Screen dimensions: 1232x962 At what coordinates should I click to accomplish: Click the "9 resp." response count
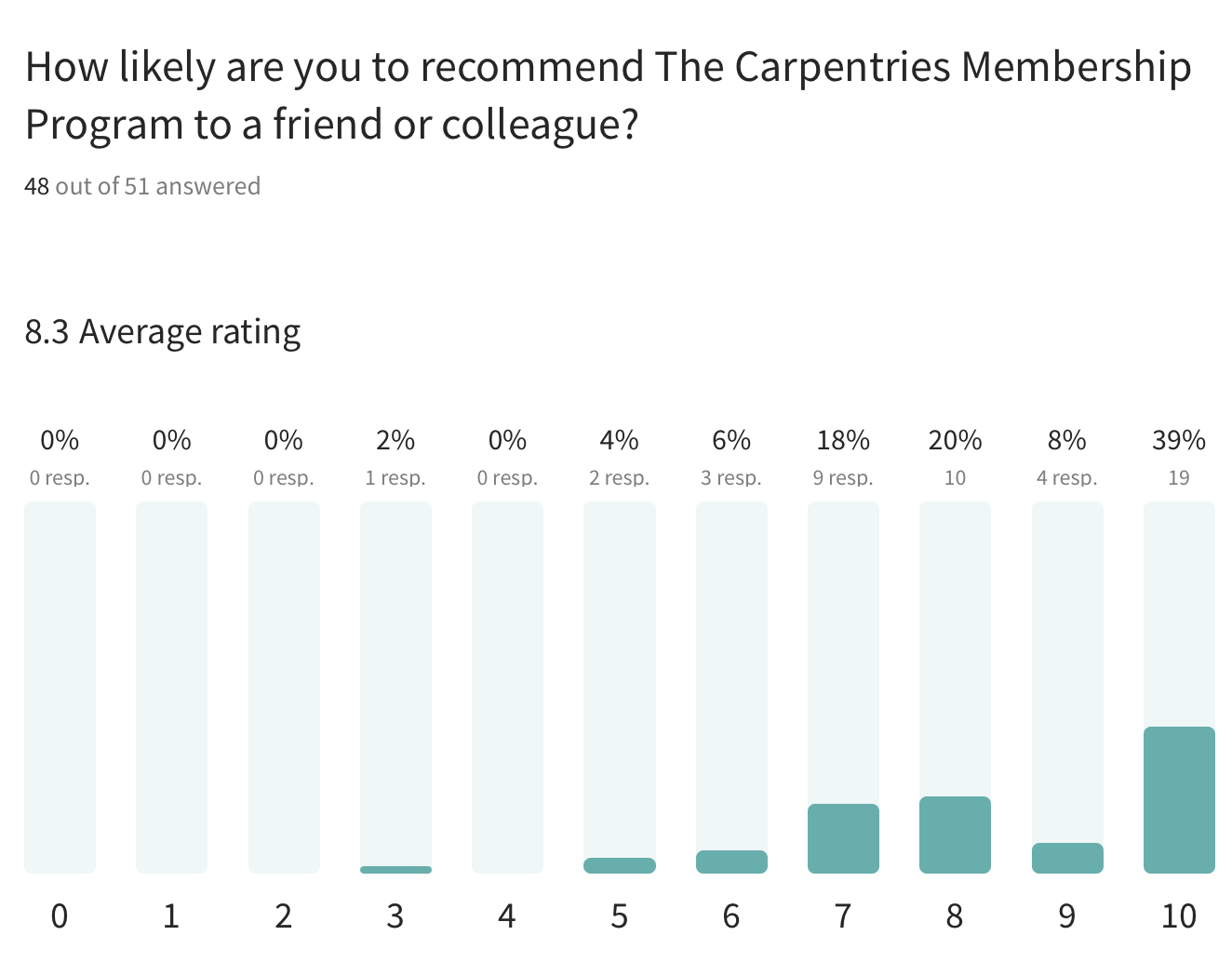tap(843, 478)
